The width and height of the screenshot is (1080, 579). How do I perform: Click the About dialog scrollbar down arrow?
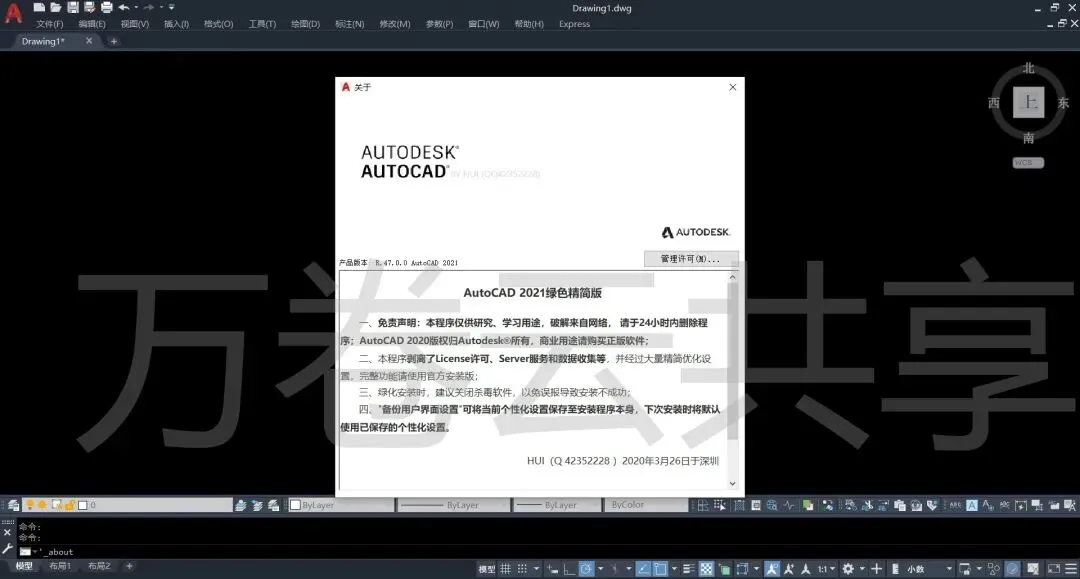(732, 483)
